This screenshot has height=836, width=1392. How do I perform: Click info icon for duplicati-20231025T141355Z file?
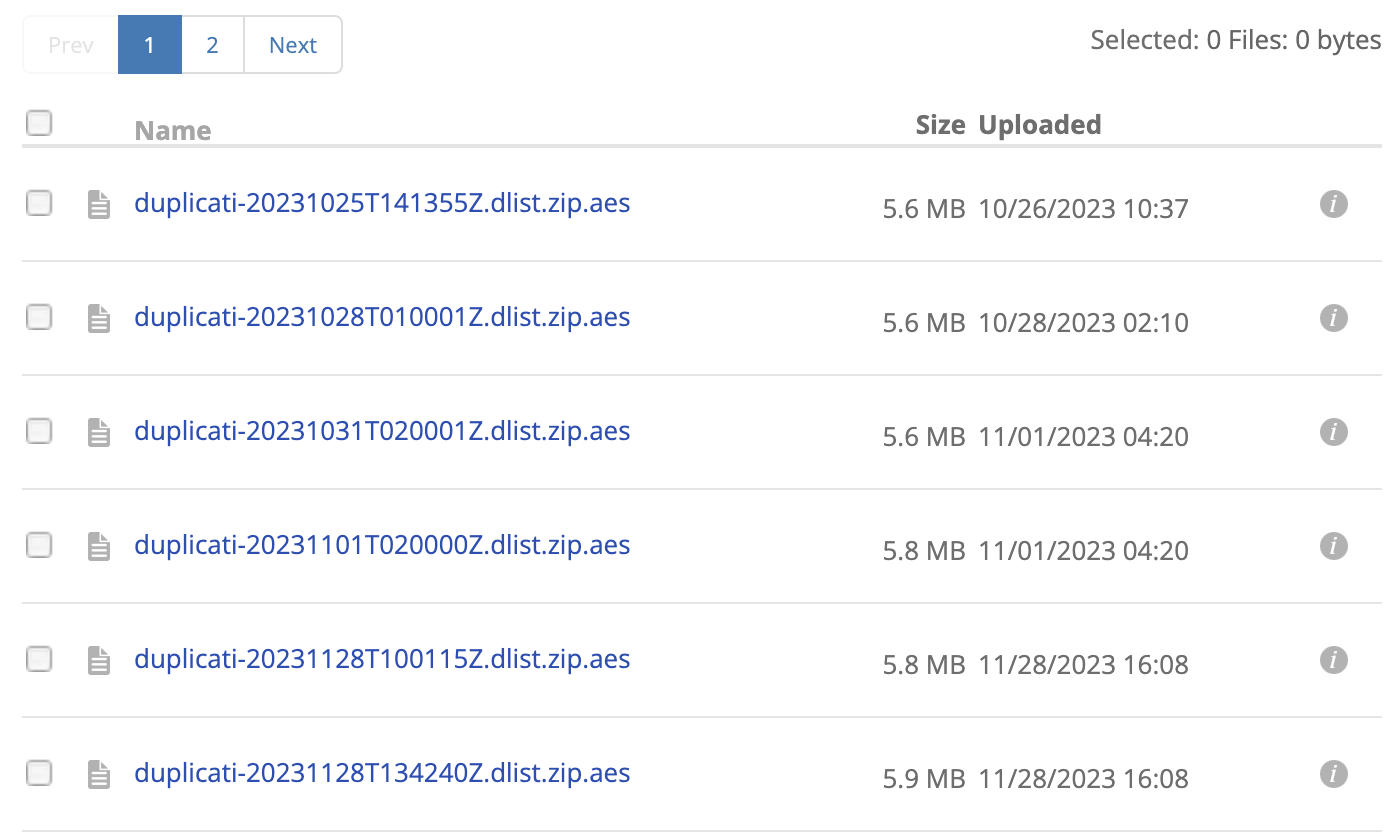point(1333,205)
